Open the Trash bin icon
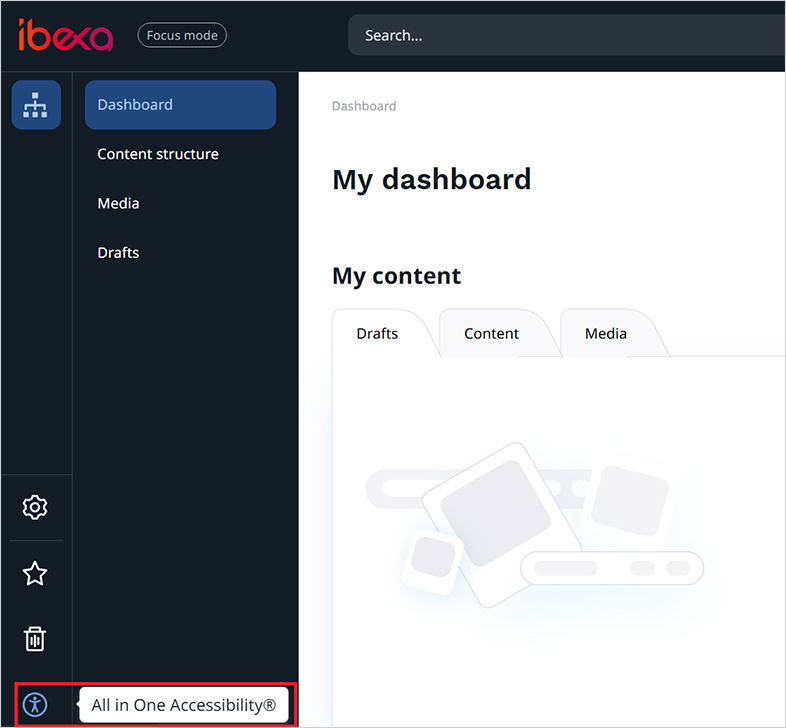This screenshot has width=786, height=728. [35, 638]
